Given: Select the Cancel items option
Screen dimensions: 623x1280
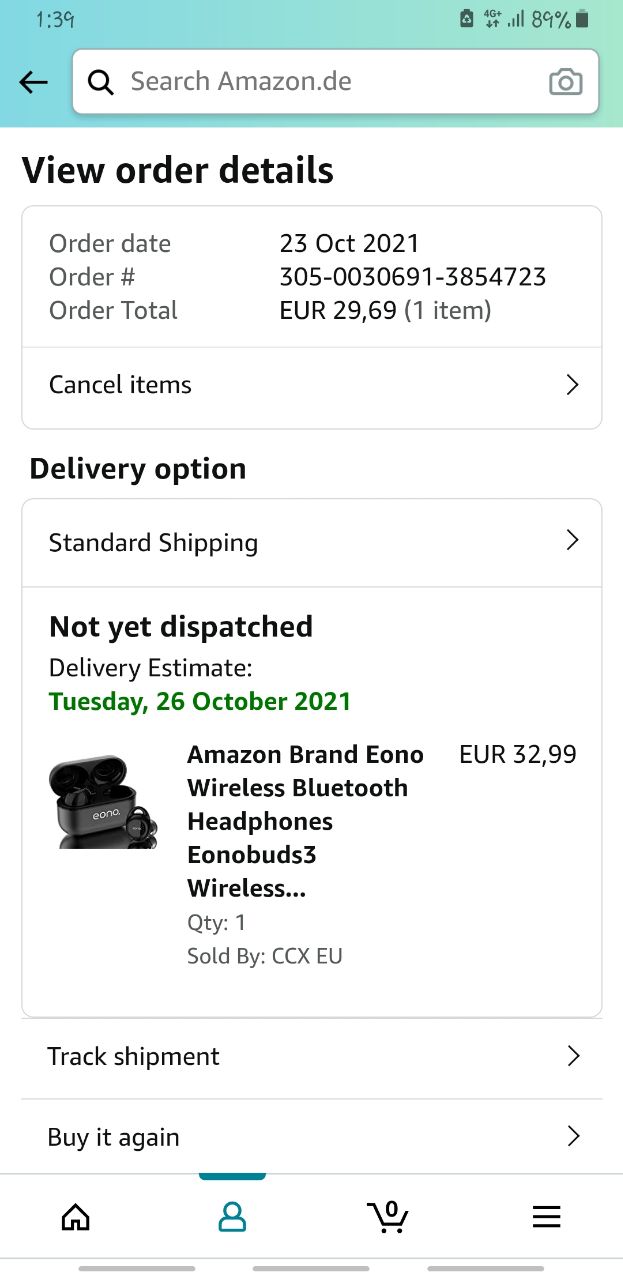Looking at the screenshot, I should point(120,385).
